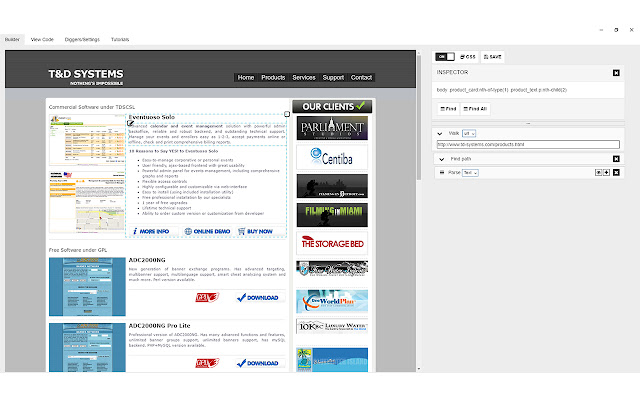The height and width of the screenshot is (400, 640).
Task: Click the Filming in Detroit client logo
Action: pos(332,186)
